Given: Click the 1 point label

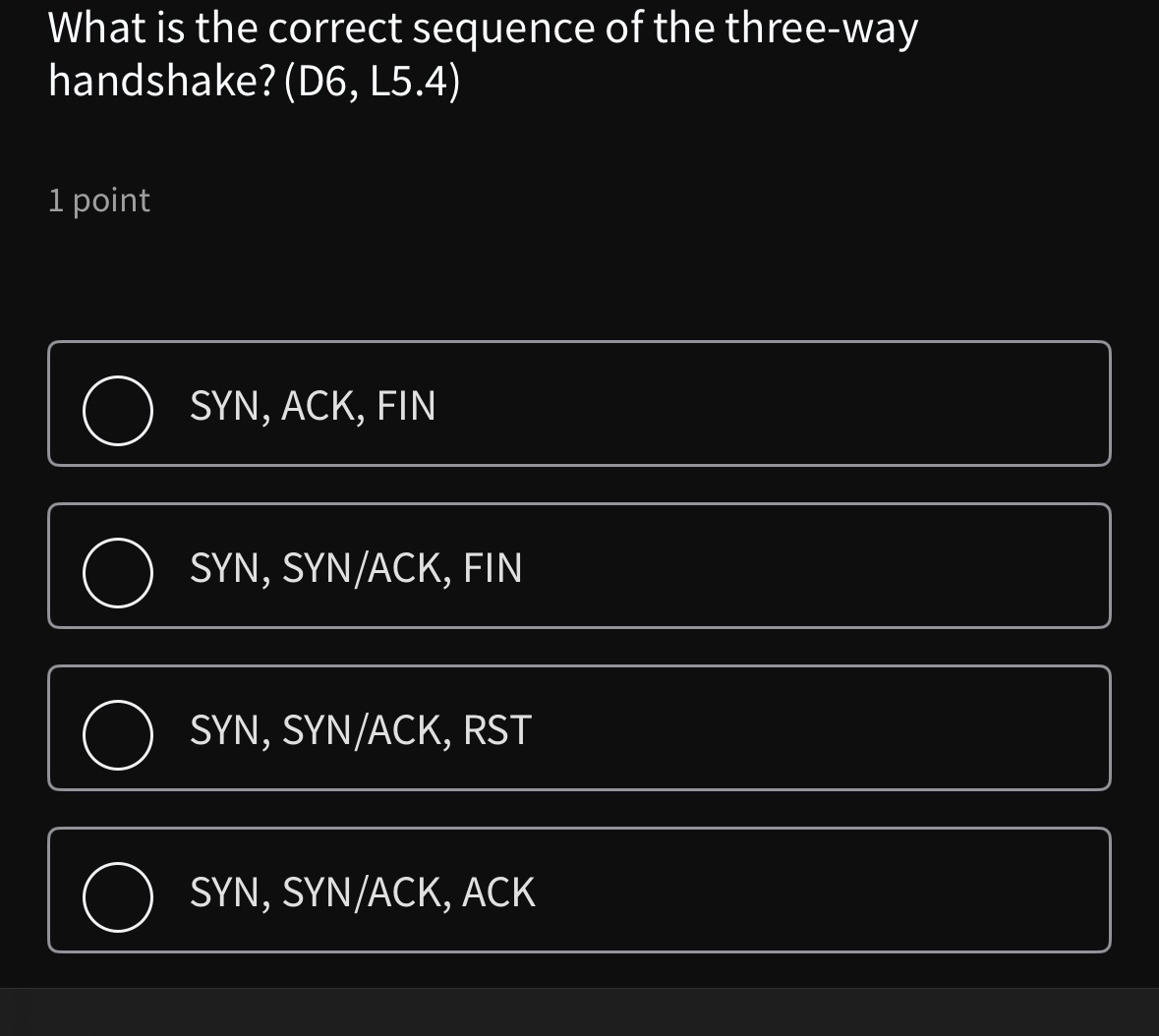Looking at the screenshot, I should pos(98,200).
